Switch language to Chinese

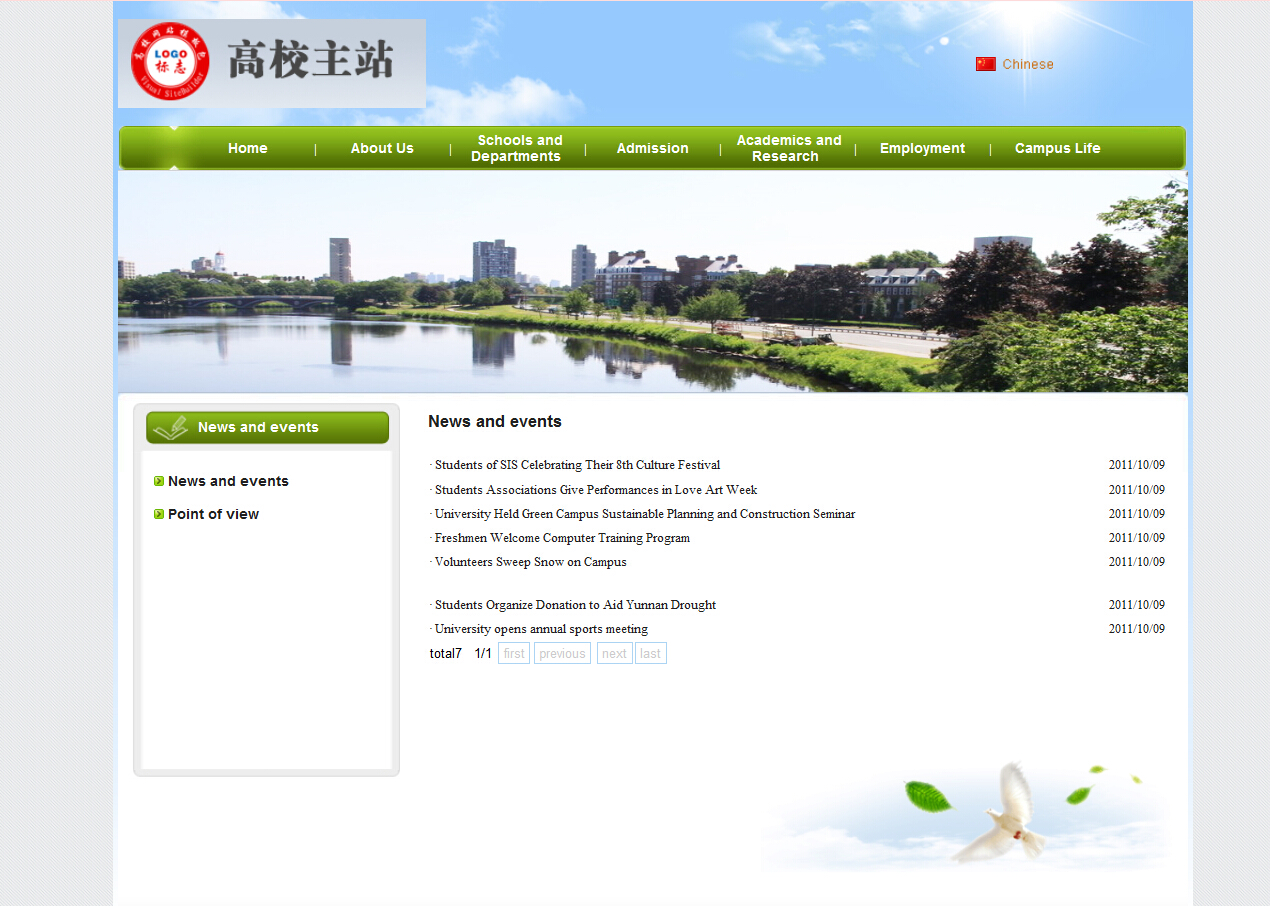[1028, 64]
